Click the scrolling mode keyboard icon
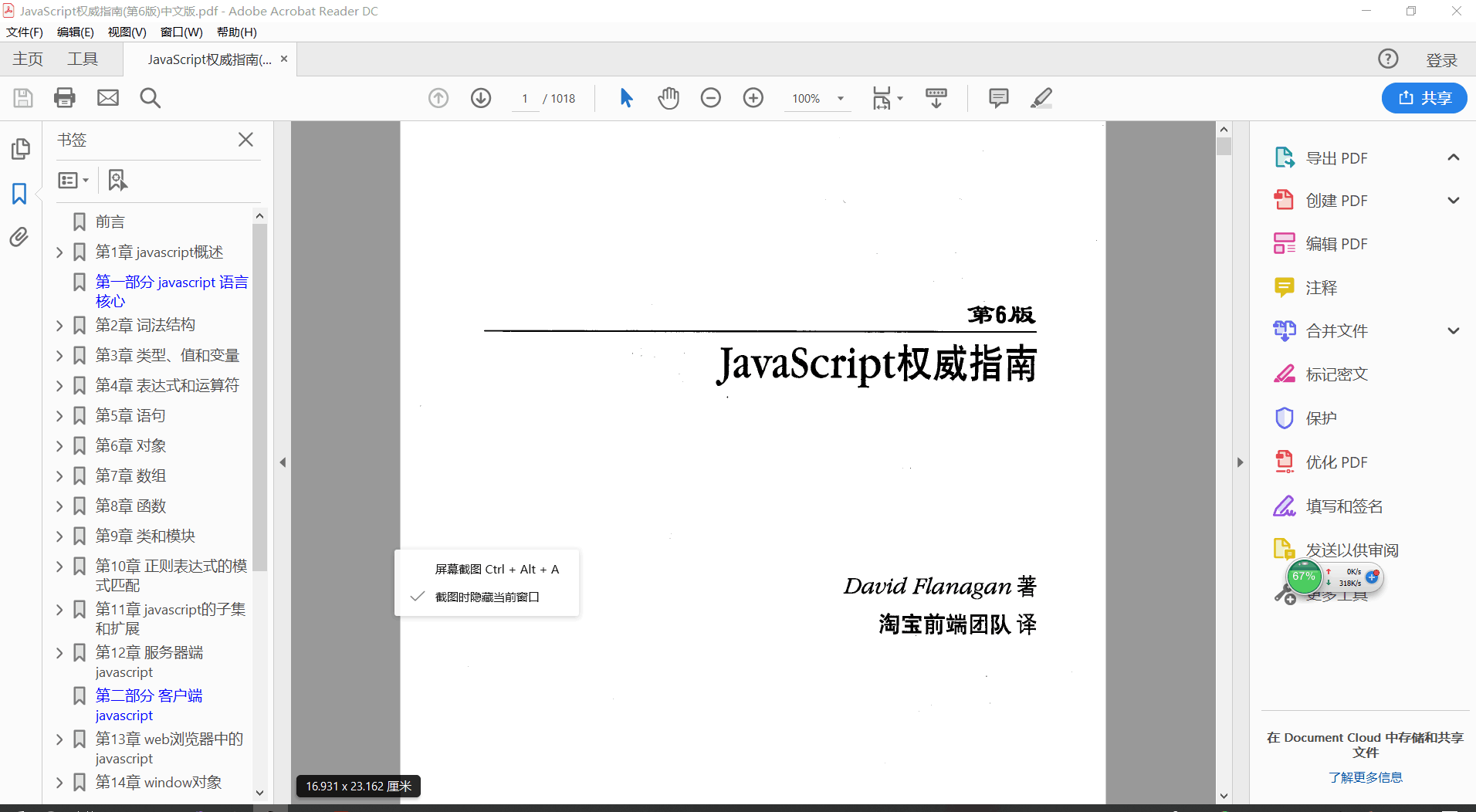Screen dimensions: 1476x812 pyautogui.click(x=936, y=98)
